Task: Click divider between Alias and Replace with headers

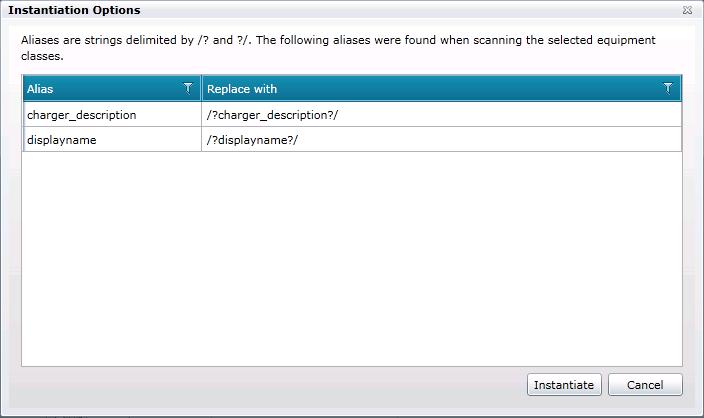Action: pos(202,89)
